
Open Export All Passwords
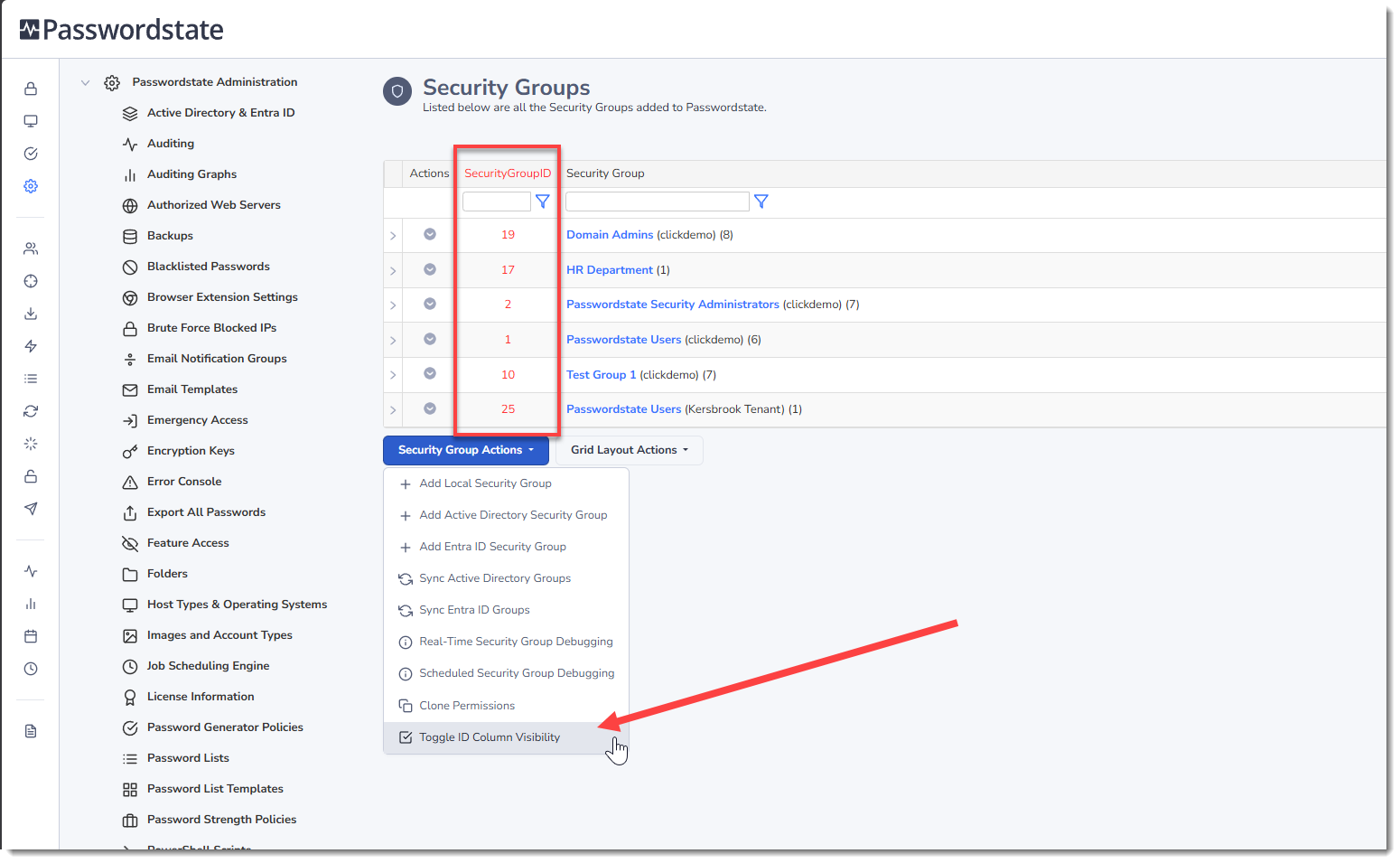click(x=207, y=512)
